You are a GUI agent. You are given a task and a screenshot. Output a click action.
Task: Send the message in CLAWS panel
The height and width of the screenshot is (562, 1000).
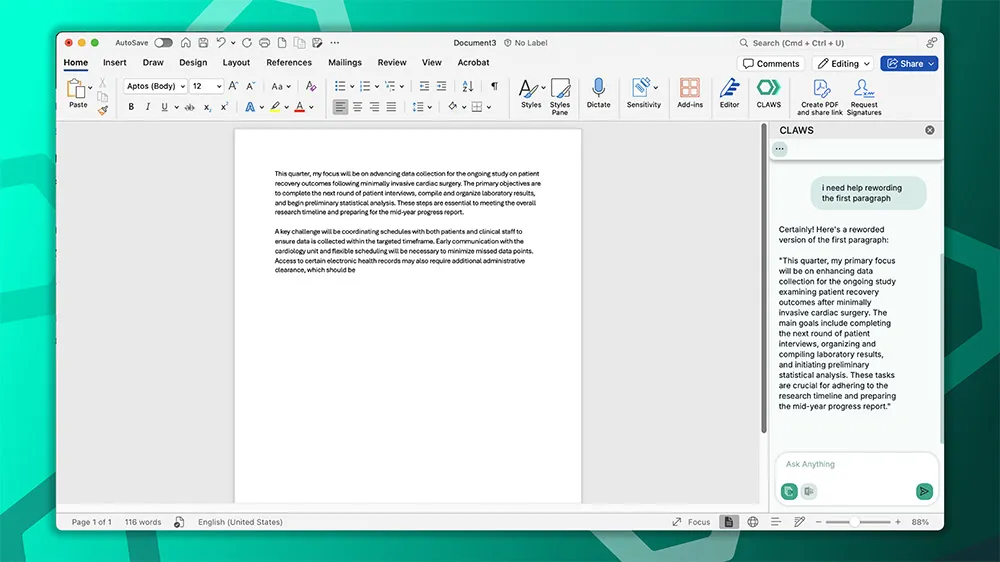(x=923, y=491)
